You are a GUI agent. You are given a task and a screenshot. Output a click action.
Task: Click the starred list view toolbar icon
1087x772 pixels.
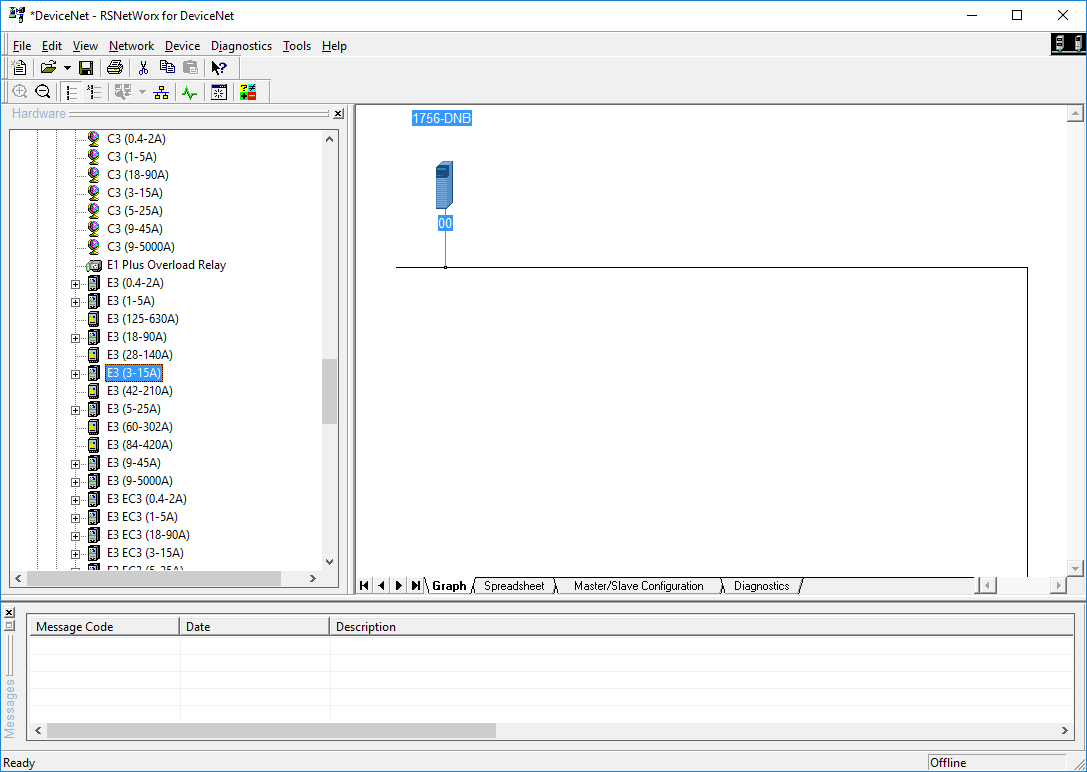pyautogui.click(x=94, y=91)
